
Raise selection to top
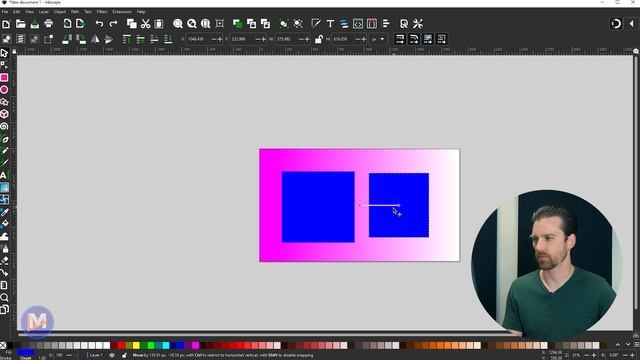point(127,39)
